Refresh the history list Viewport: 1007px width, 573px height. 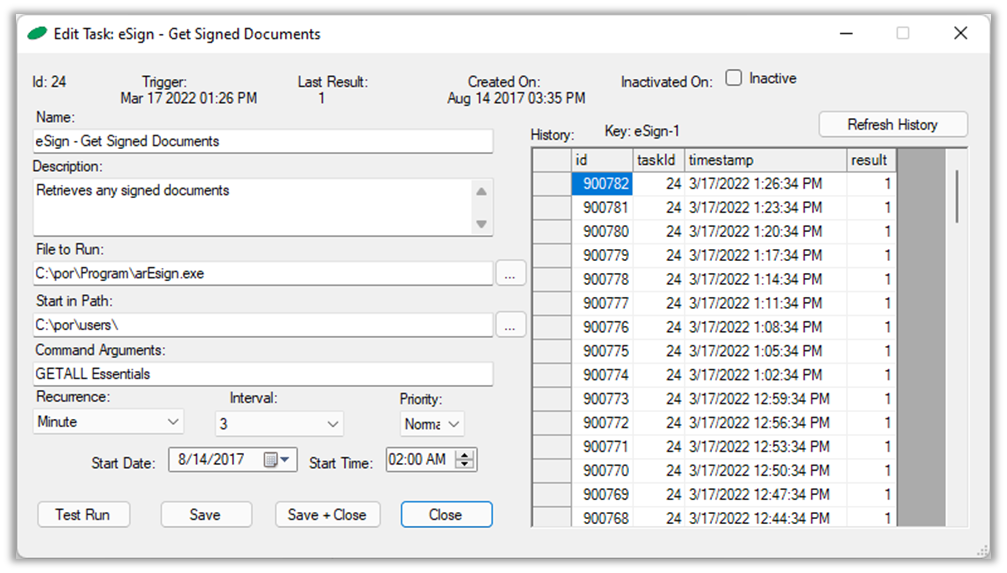tap(892, 125)
